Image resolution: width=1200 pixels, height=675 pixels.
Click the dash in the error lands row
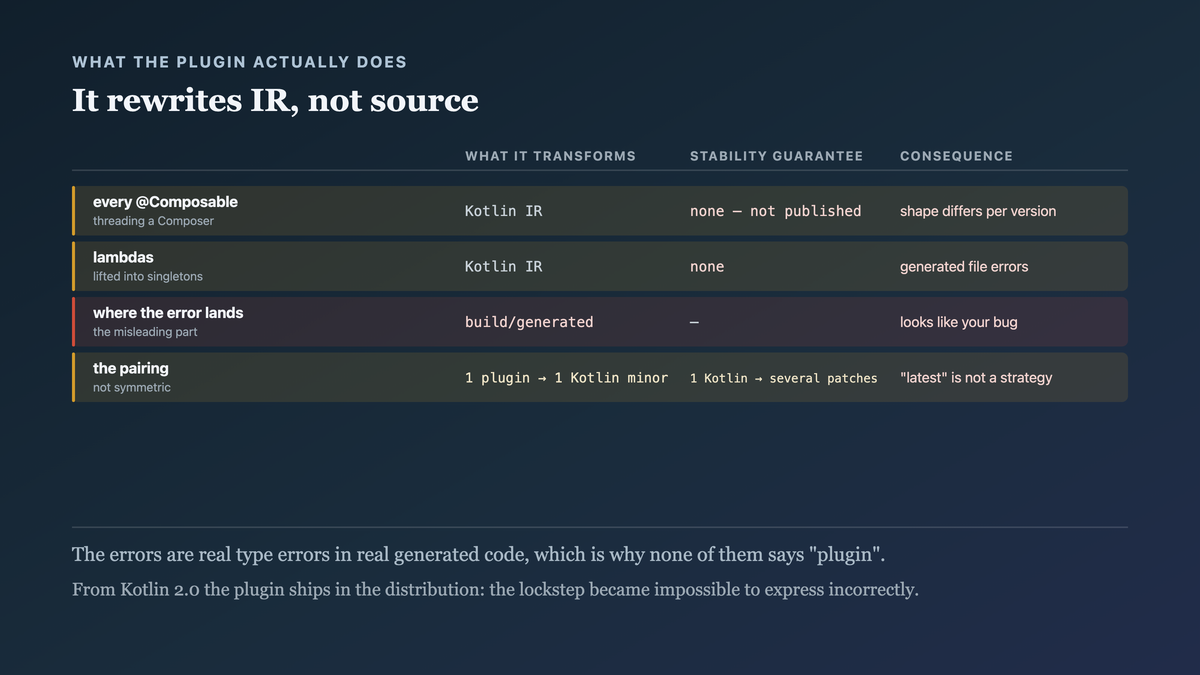(695, 322)
